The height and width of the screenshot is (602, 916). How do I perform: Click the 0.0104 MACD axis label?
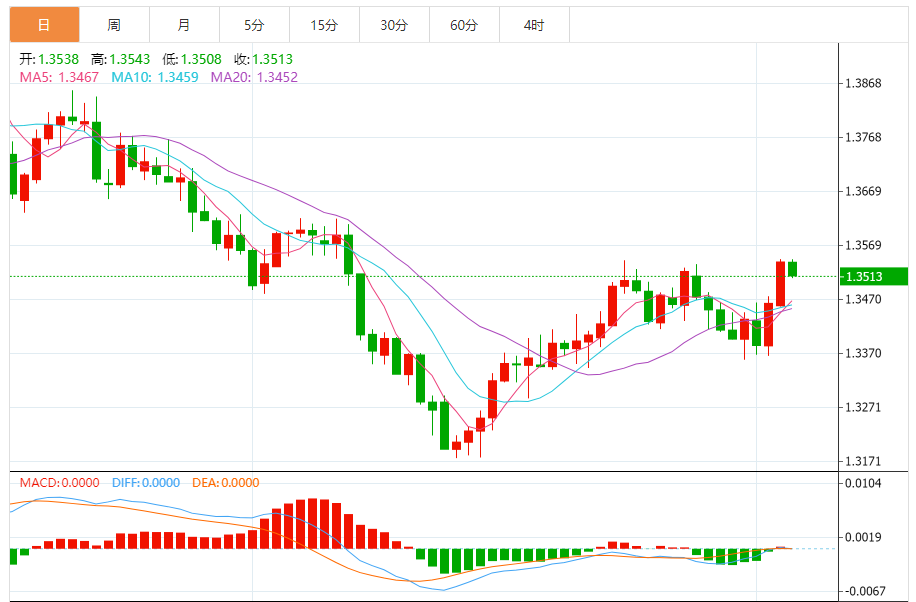863,483
